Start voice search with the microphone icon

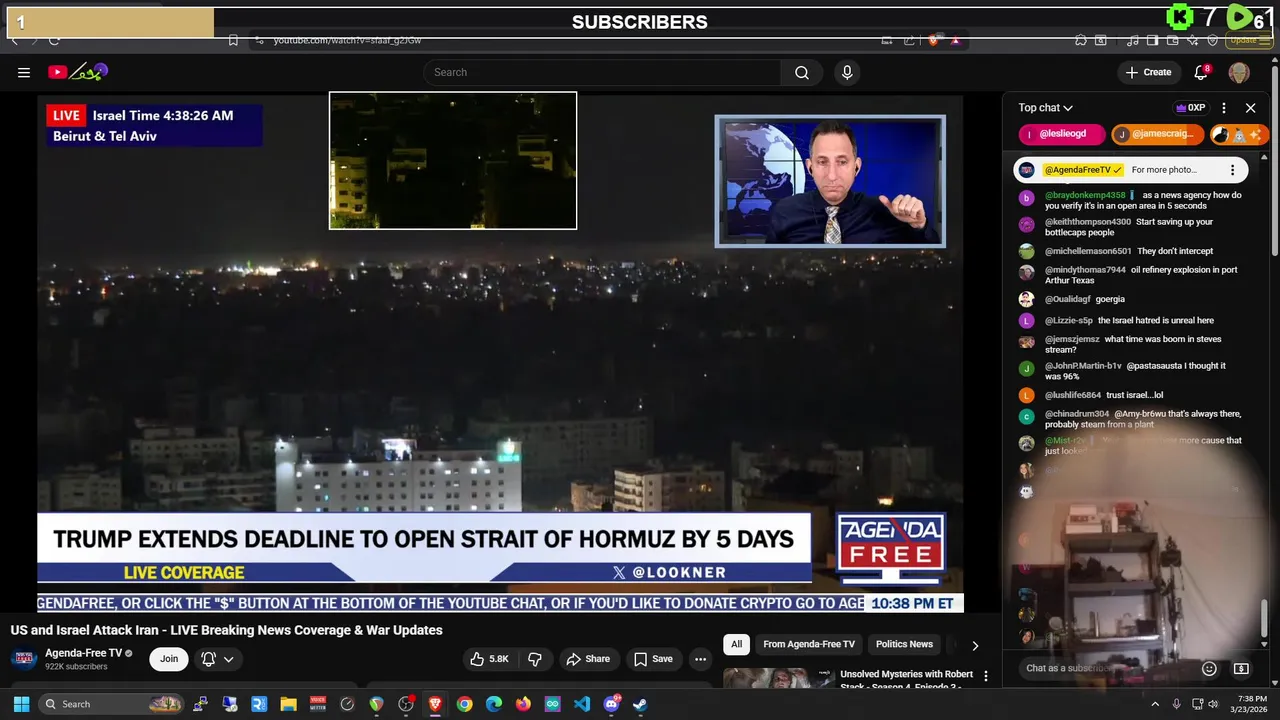(847, 72)
